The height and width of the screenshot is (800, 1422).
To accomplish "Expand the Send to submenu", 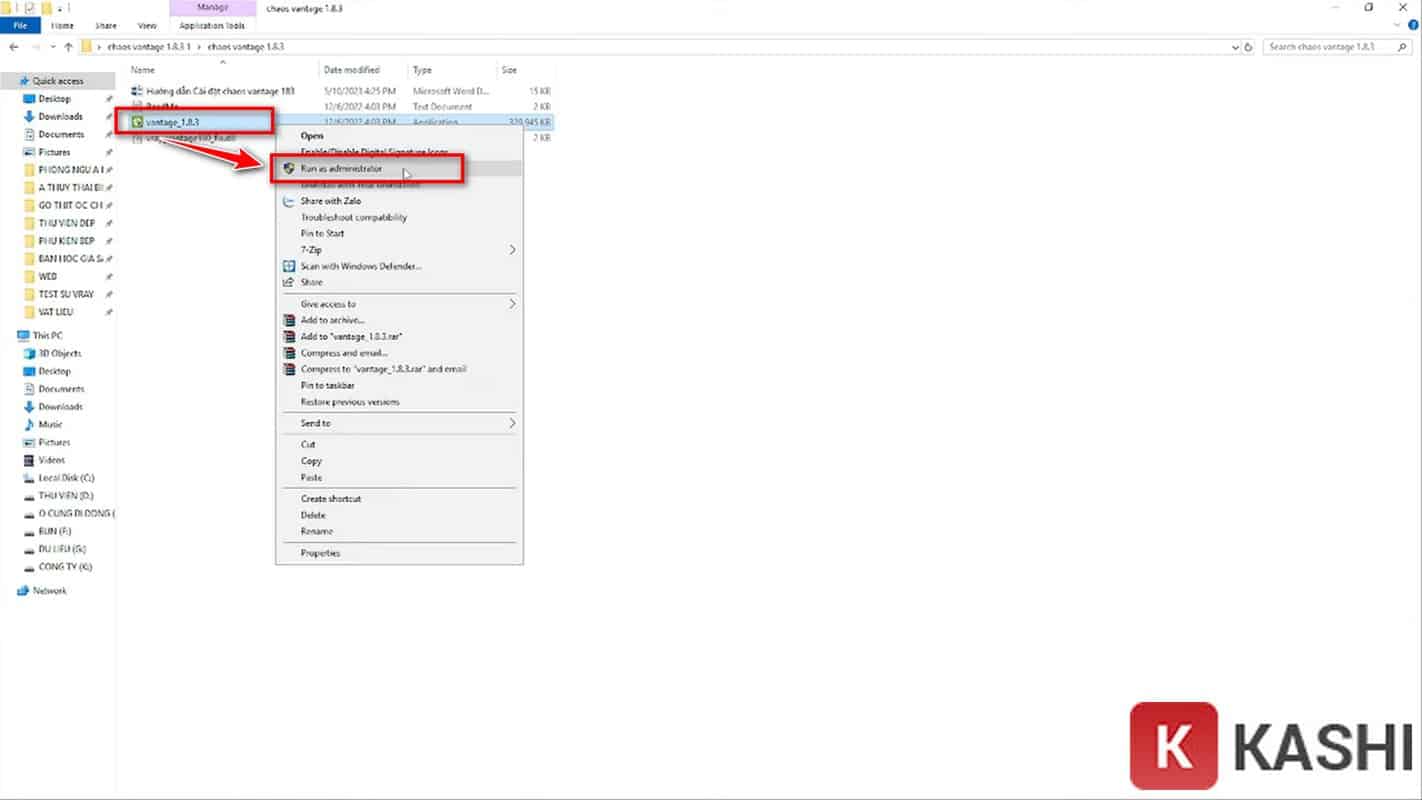I will [x=513, y=424].
